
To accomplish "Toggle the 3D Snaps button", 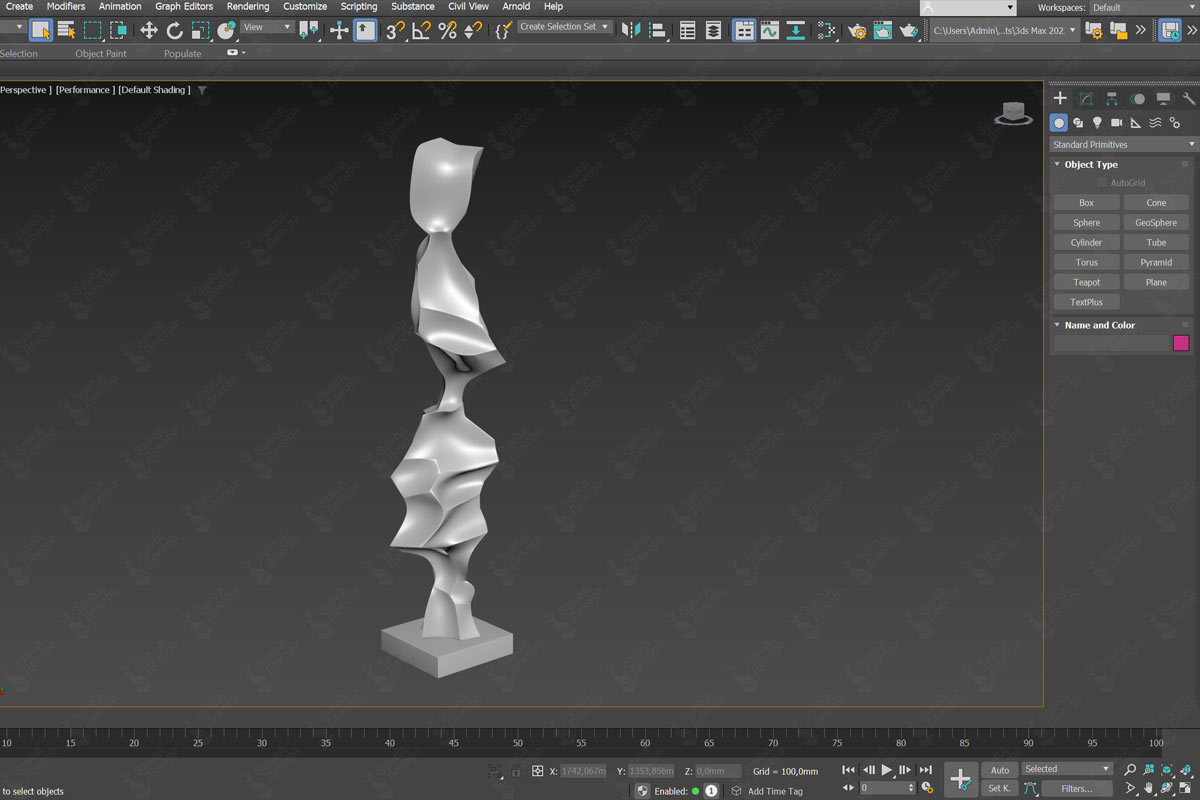I will point(395,30).
